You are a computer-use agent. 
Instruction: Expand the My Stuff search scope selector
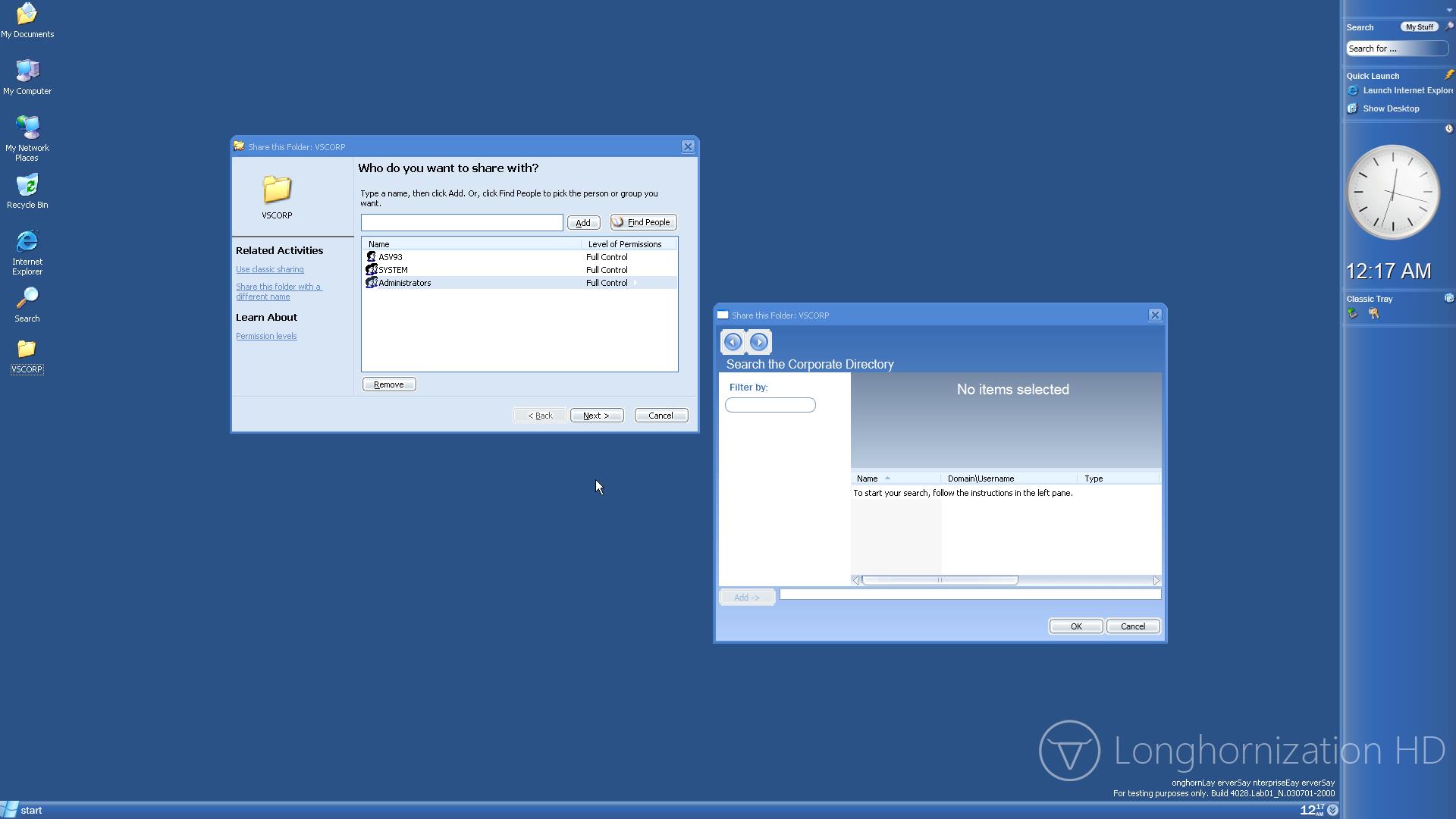(x=1418, y=27)
